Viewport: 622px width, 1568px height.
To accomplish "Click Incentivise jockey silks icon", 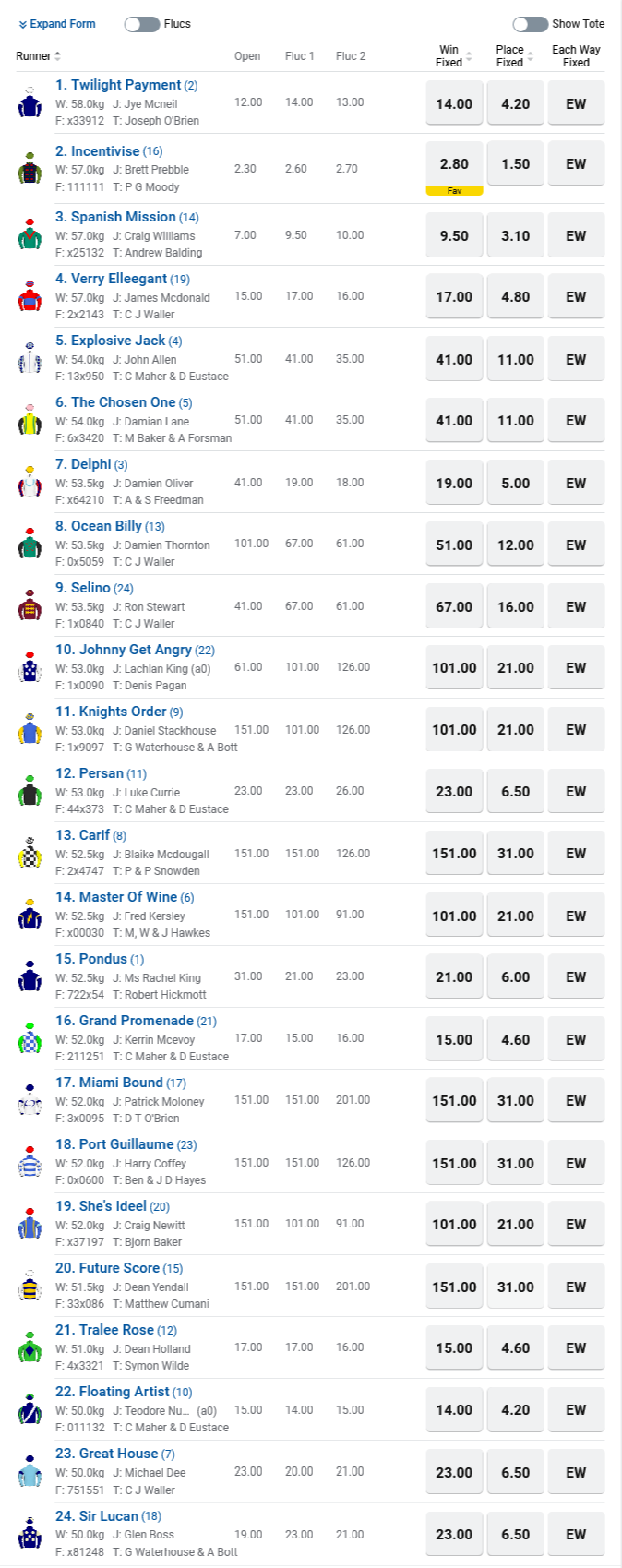I will click(x=30, y=168).
